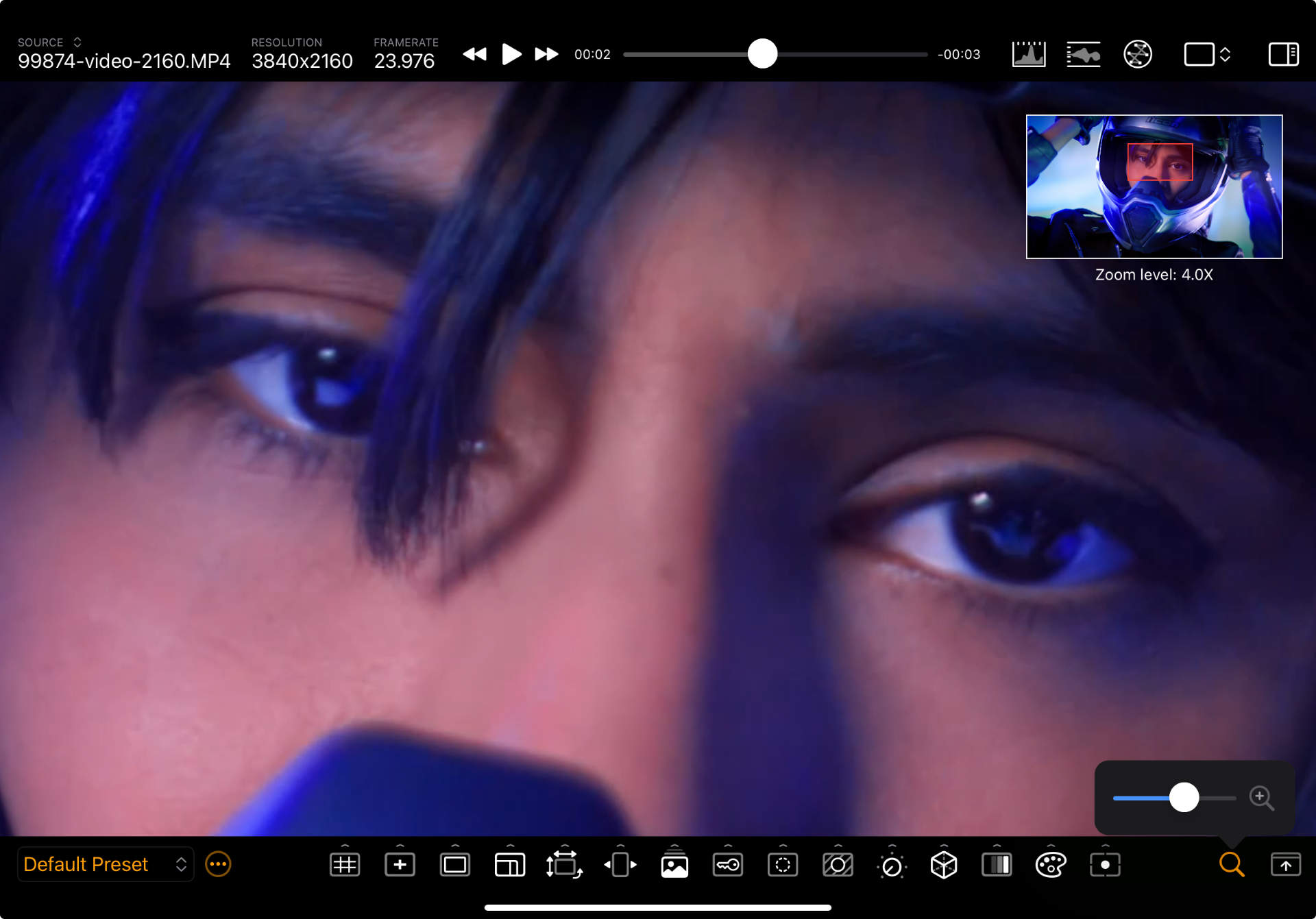
Task: Expand the SOURCE selector chevron
Action: click(77, 42)
